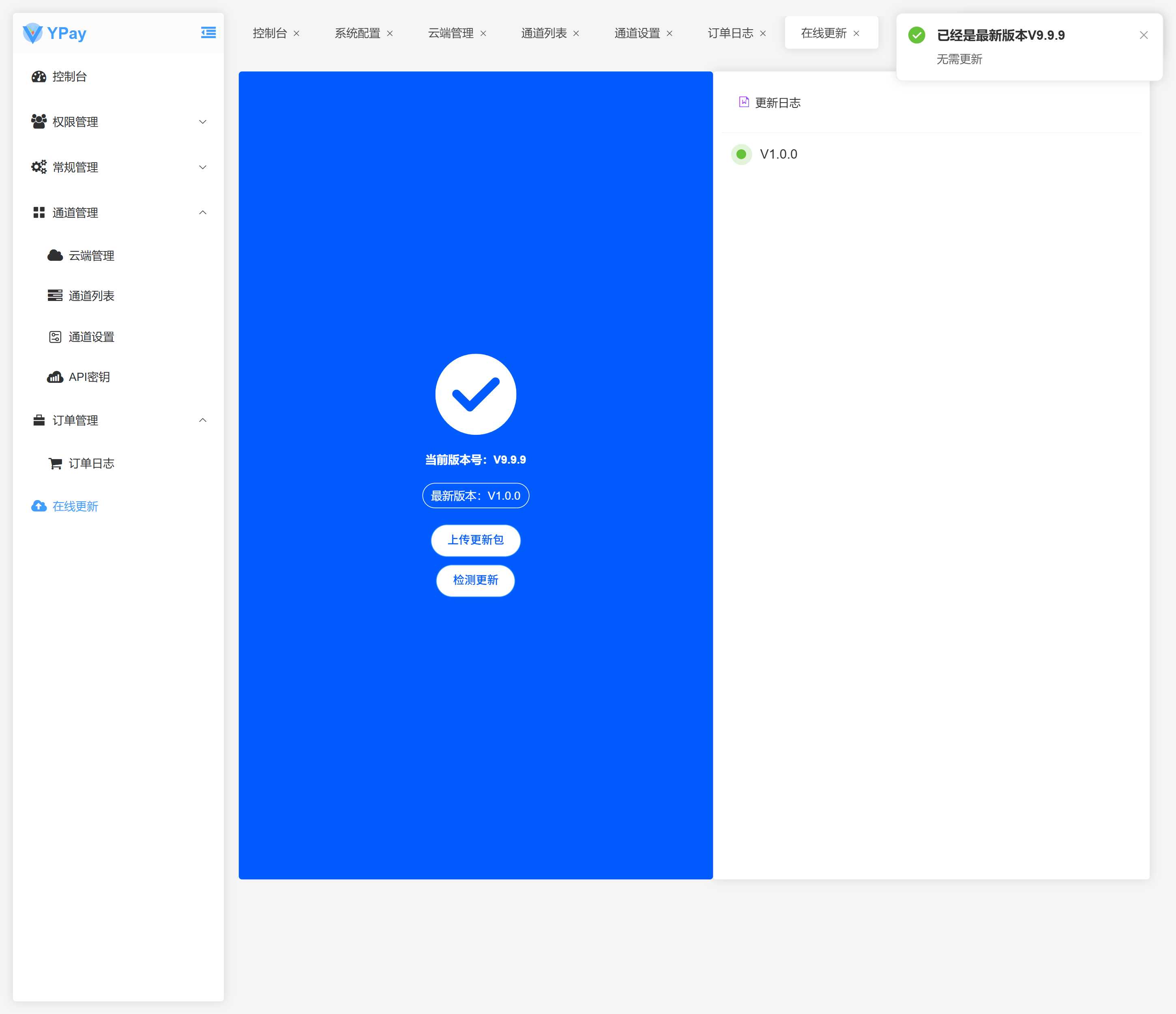Click the 检测更新 button

(476, 580)
